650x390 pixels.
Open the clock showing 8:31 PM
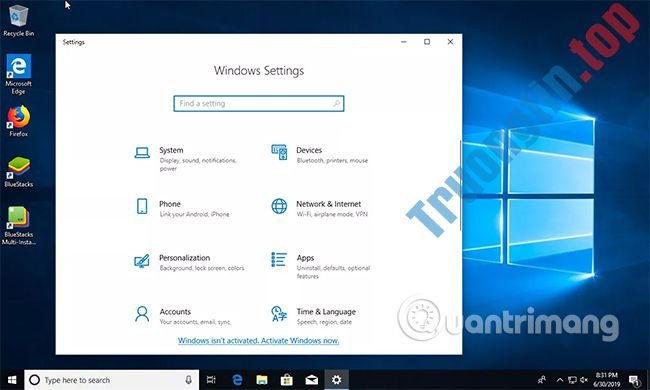606,380
